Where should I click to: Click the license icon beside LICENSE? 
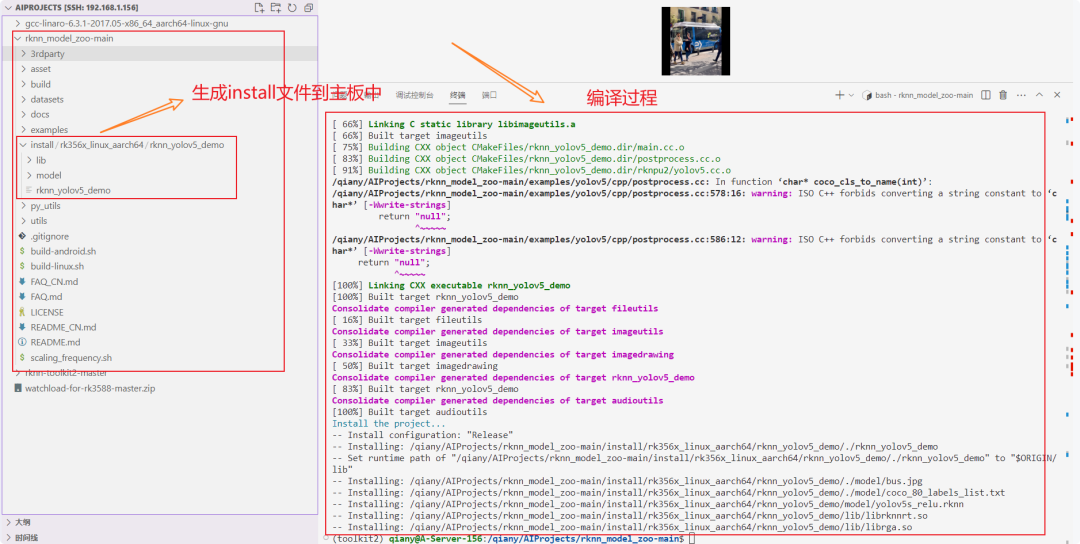(23, 312)
